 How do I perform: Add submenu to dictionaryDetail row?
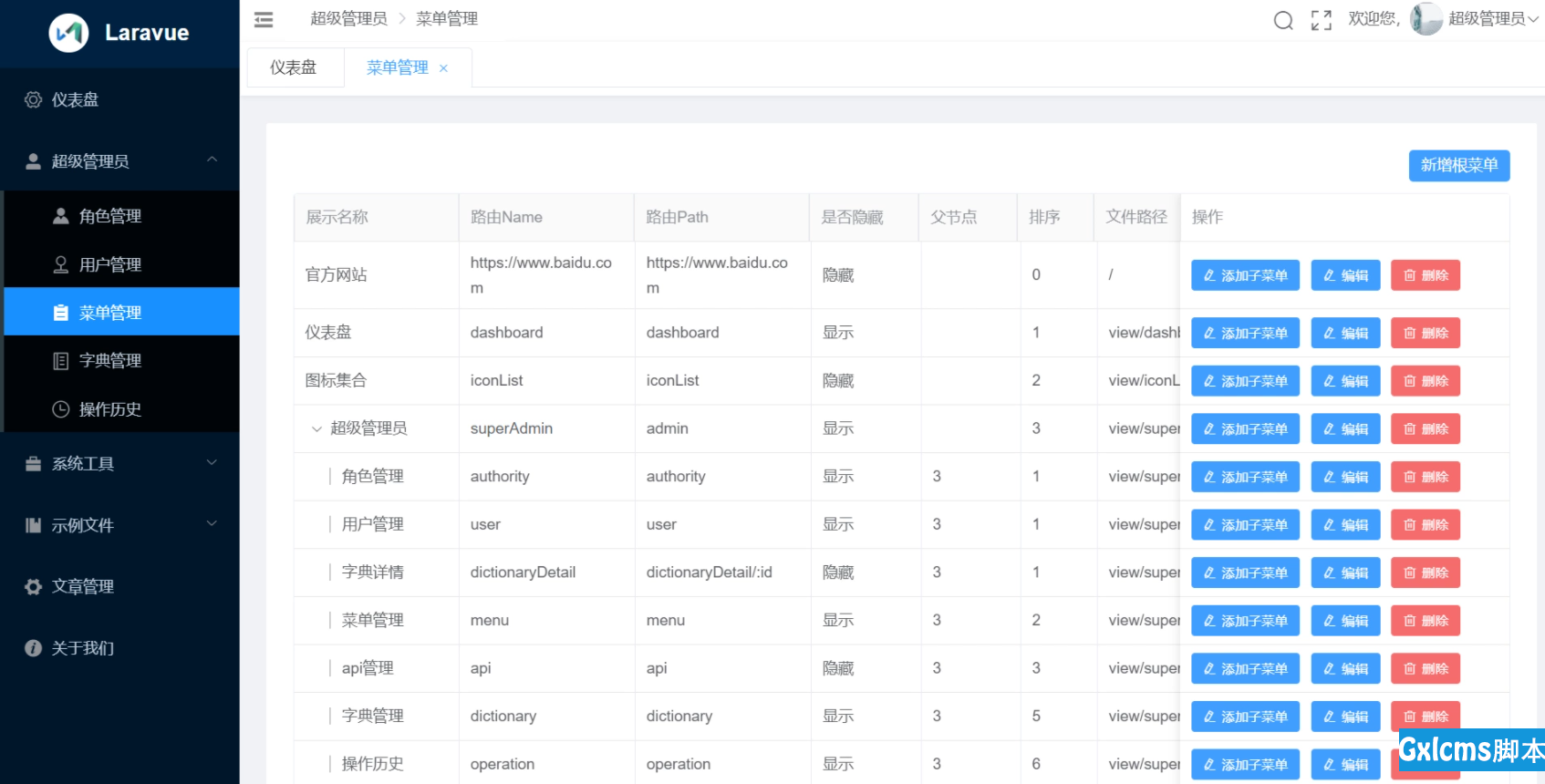click(1245, 573)
